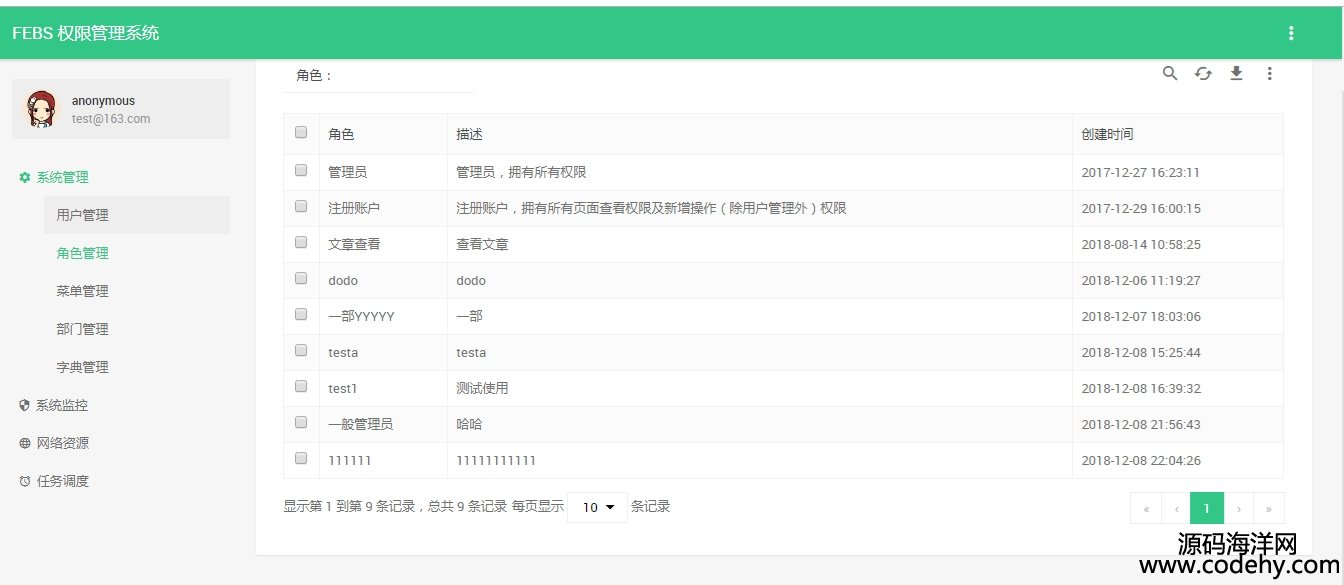Check the 管理员 row checkbox

[301, 170]
